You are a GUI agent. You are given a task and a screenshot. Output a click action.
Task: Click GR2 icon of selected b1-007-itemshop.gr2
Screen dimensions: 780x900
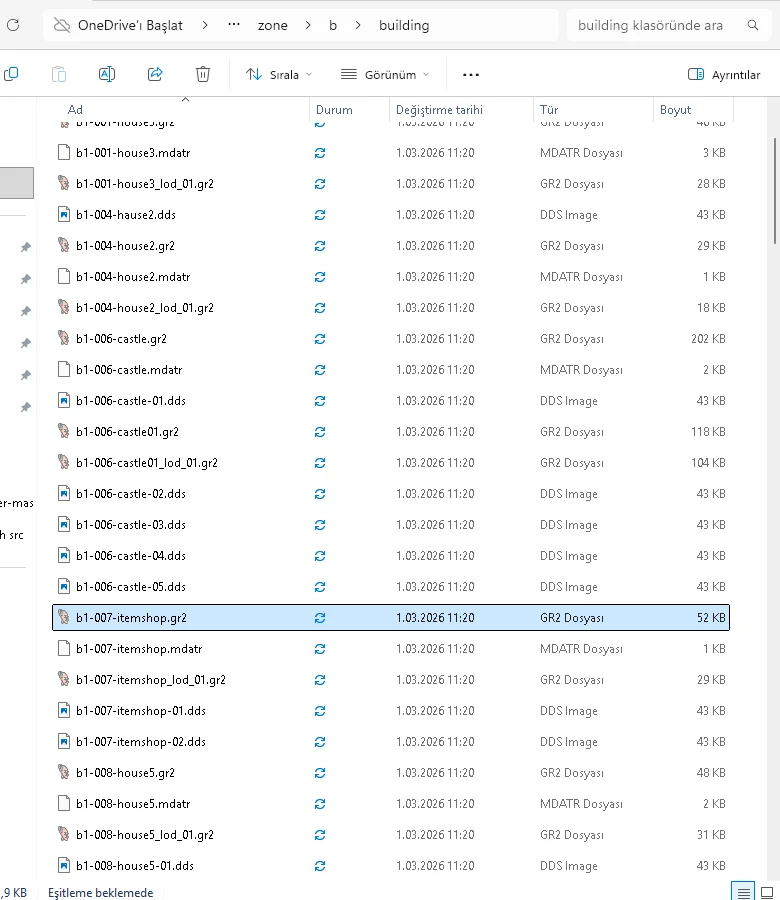click(x=64, y=617)
